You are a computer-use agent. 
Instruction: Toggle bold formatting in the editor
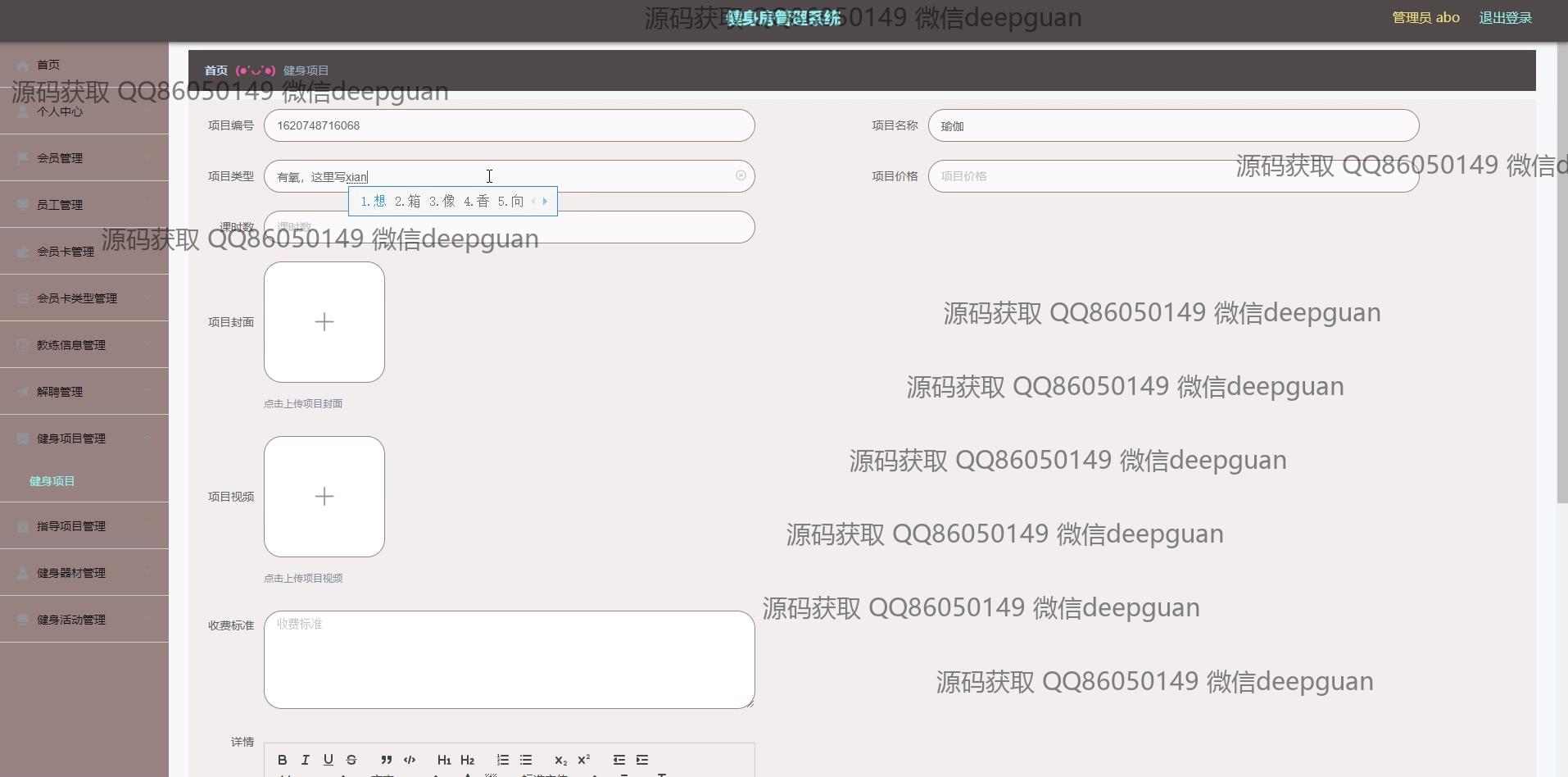283,760
